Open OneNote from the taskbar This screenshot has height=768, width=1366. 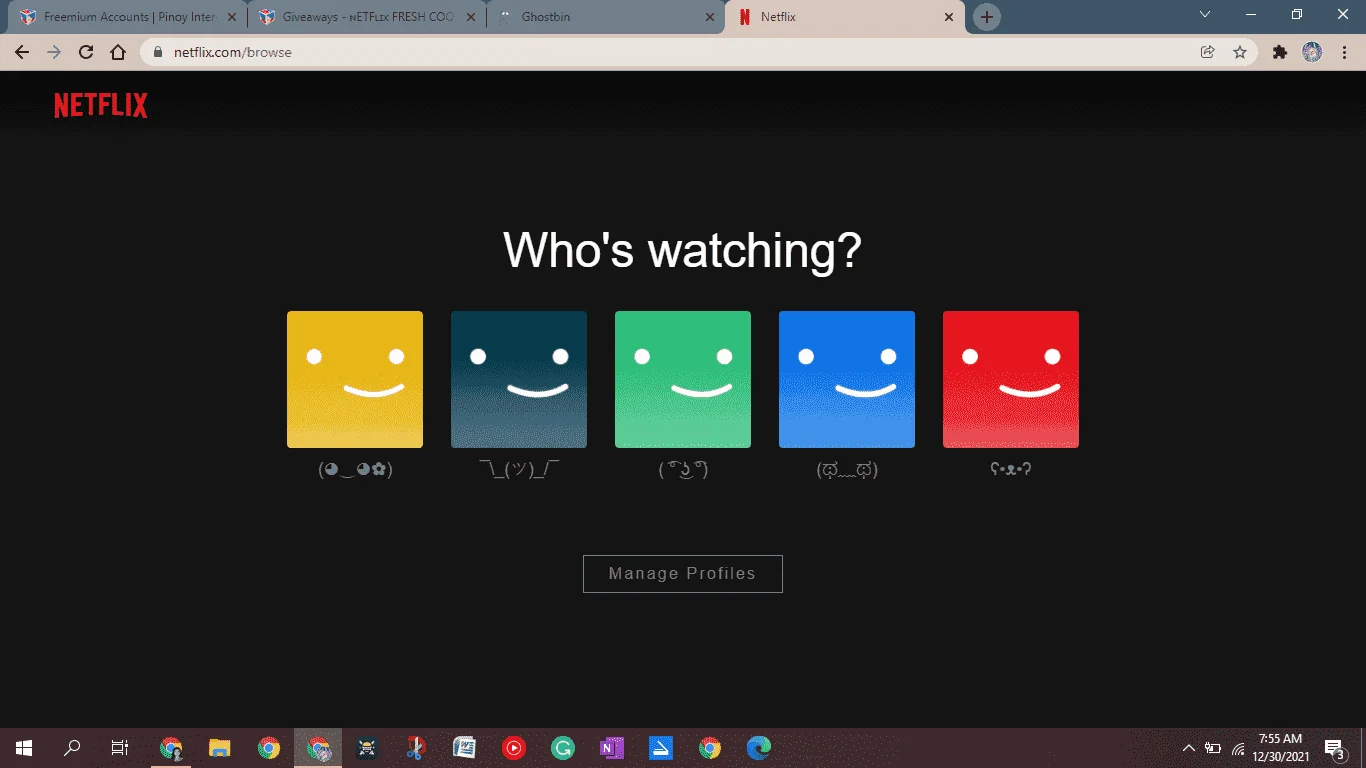click(x=612, y=747)
